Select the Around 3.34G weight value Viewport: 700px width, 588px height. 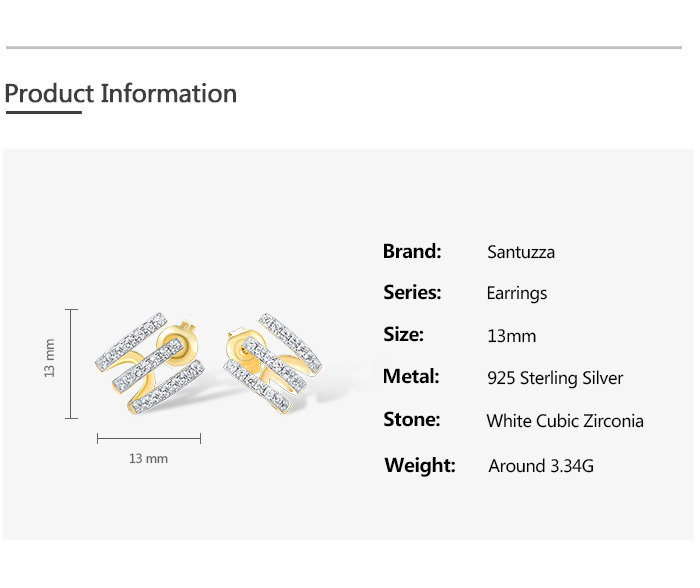(x=541, y=466)
